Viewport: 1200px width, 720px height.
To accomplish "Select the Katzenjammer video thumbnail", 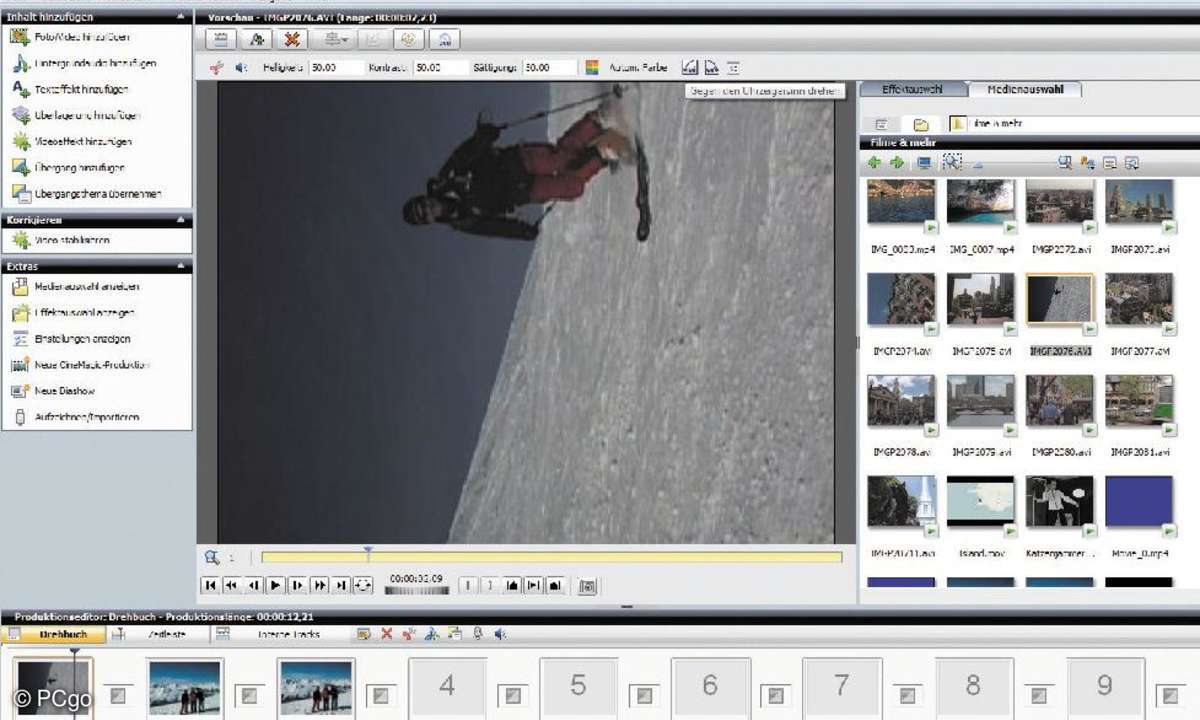I will [1059, 503].
